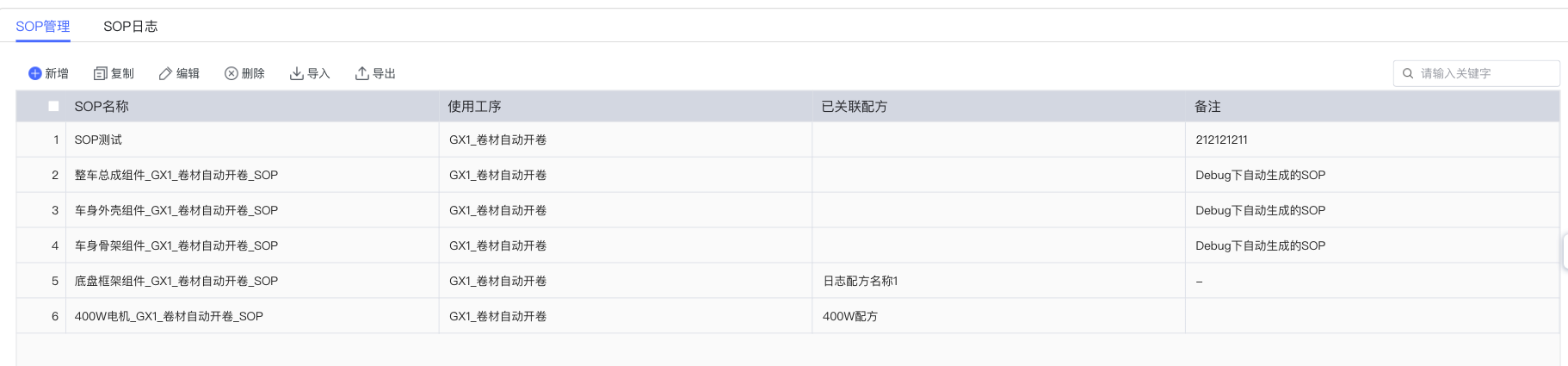1568x366 pixels.
Task: Select the 400W电机_GX1_卷材自动开卷_SOP row
Action: [x=169, y=316]
